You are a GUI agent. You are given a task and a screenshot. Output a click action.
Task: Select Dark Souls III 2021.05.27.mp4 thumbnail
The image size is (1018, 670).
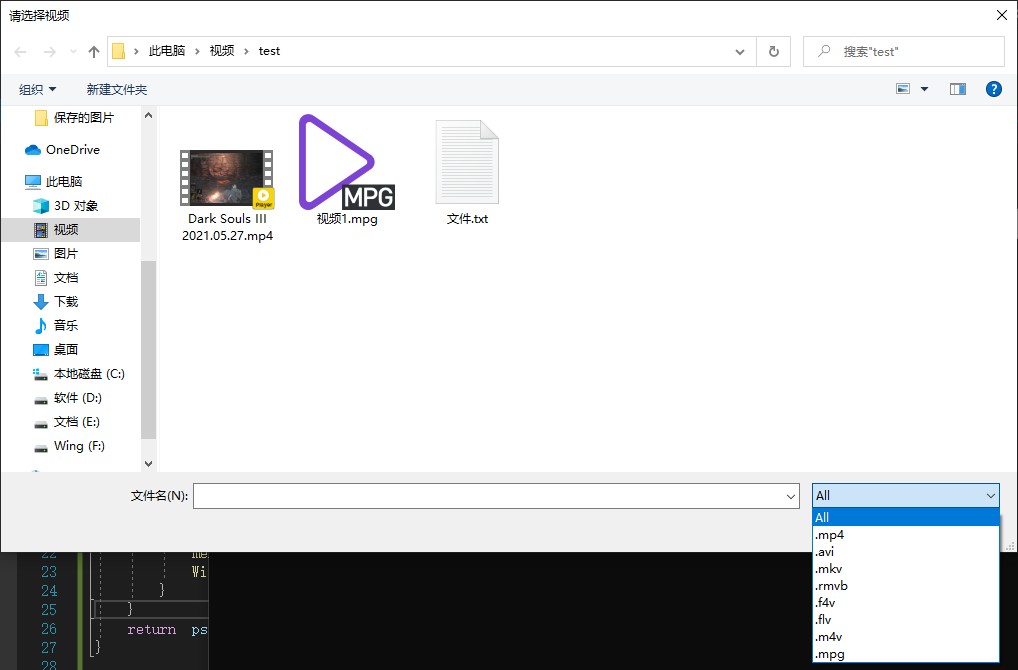(x=227, y=179)
